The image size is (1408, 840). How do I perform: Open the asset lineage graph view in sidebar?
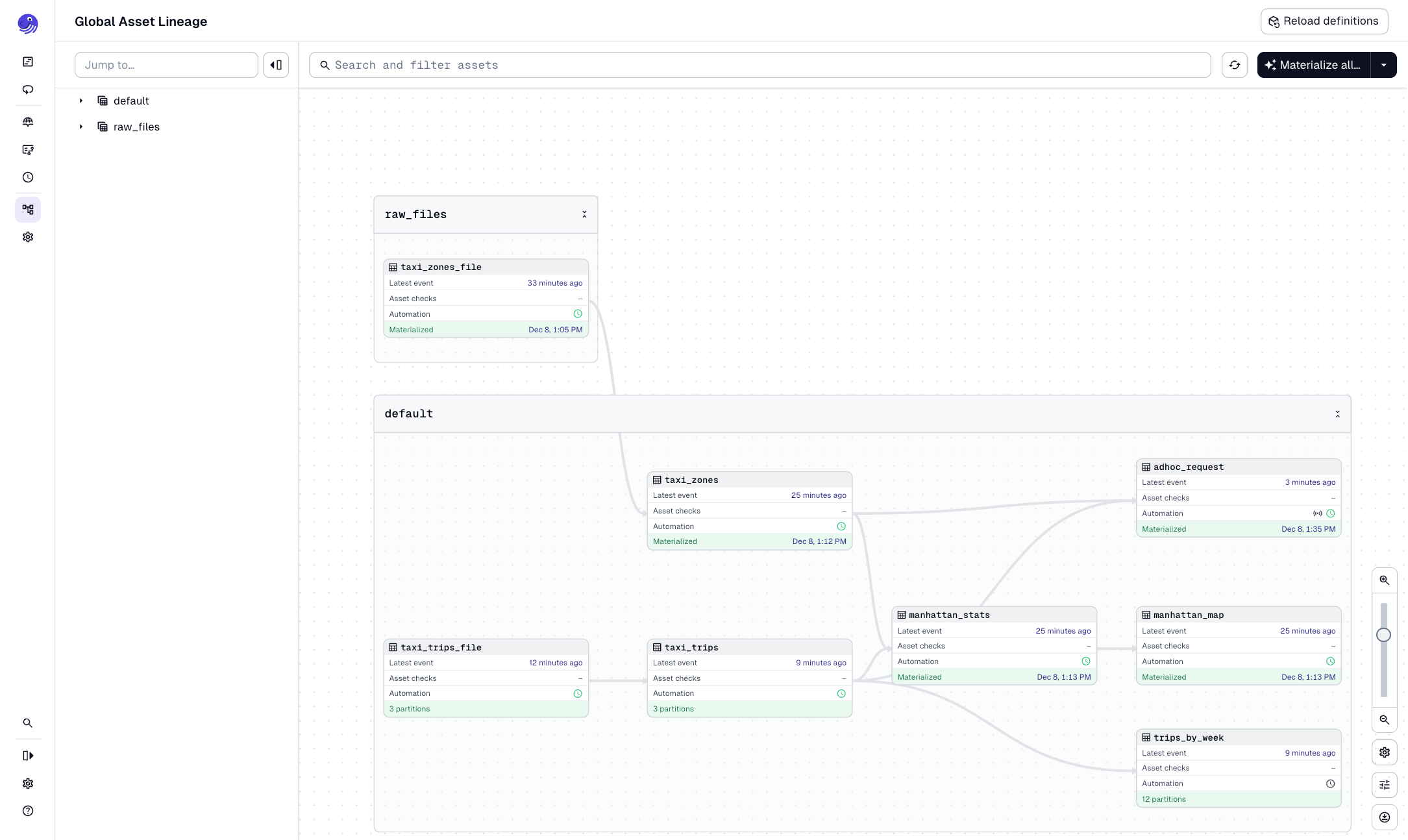pos(28,210)
